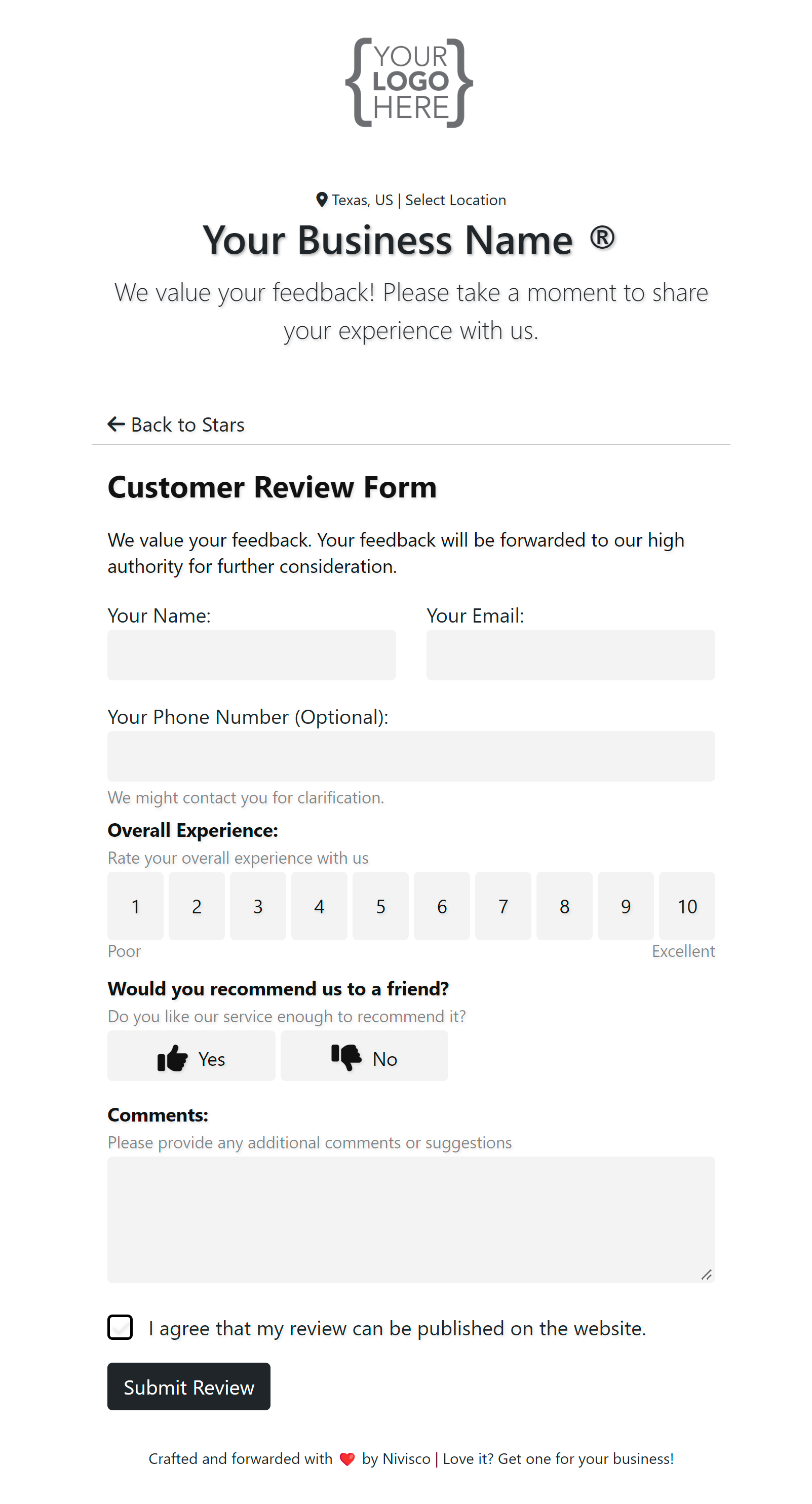Focus the Your Name field
Image resolution: width=812 pixels, height=1504 pixels.
252,654
